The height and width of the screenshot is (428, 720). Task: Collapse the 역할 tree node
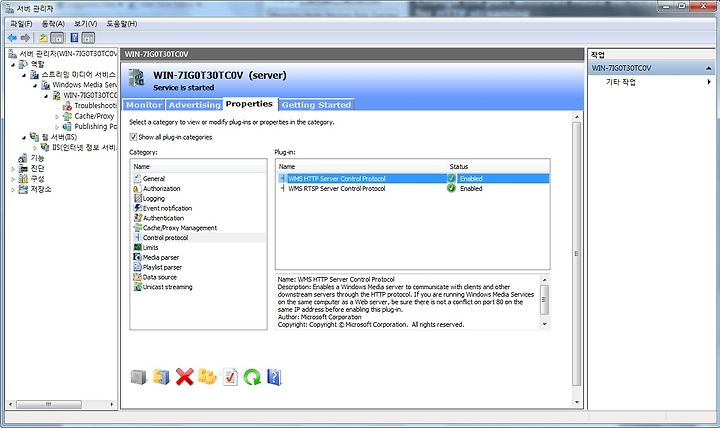tap(13, 65)
